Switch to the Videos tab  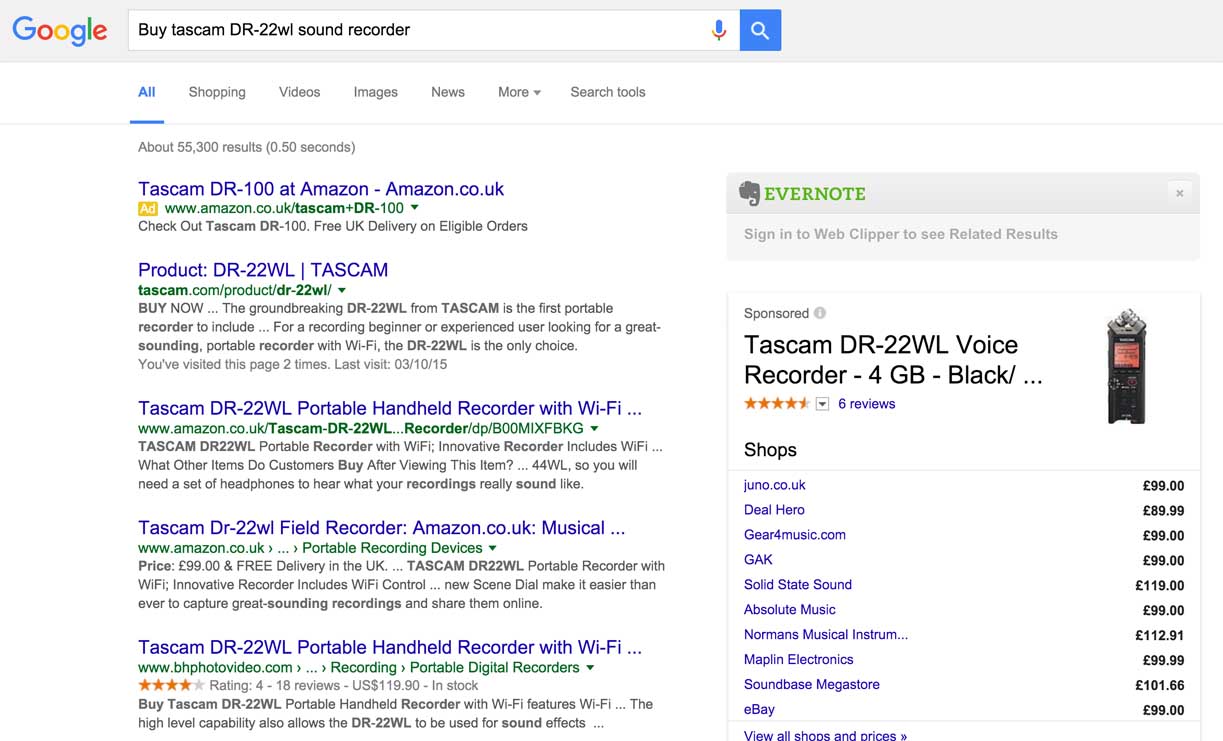(x=300, y=92)
